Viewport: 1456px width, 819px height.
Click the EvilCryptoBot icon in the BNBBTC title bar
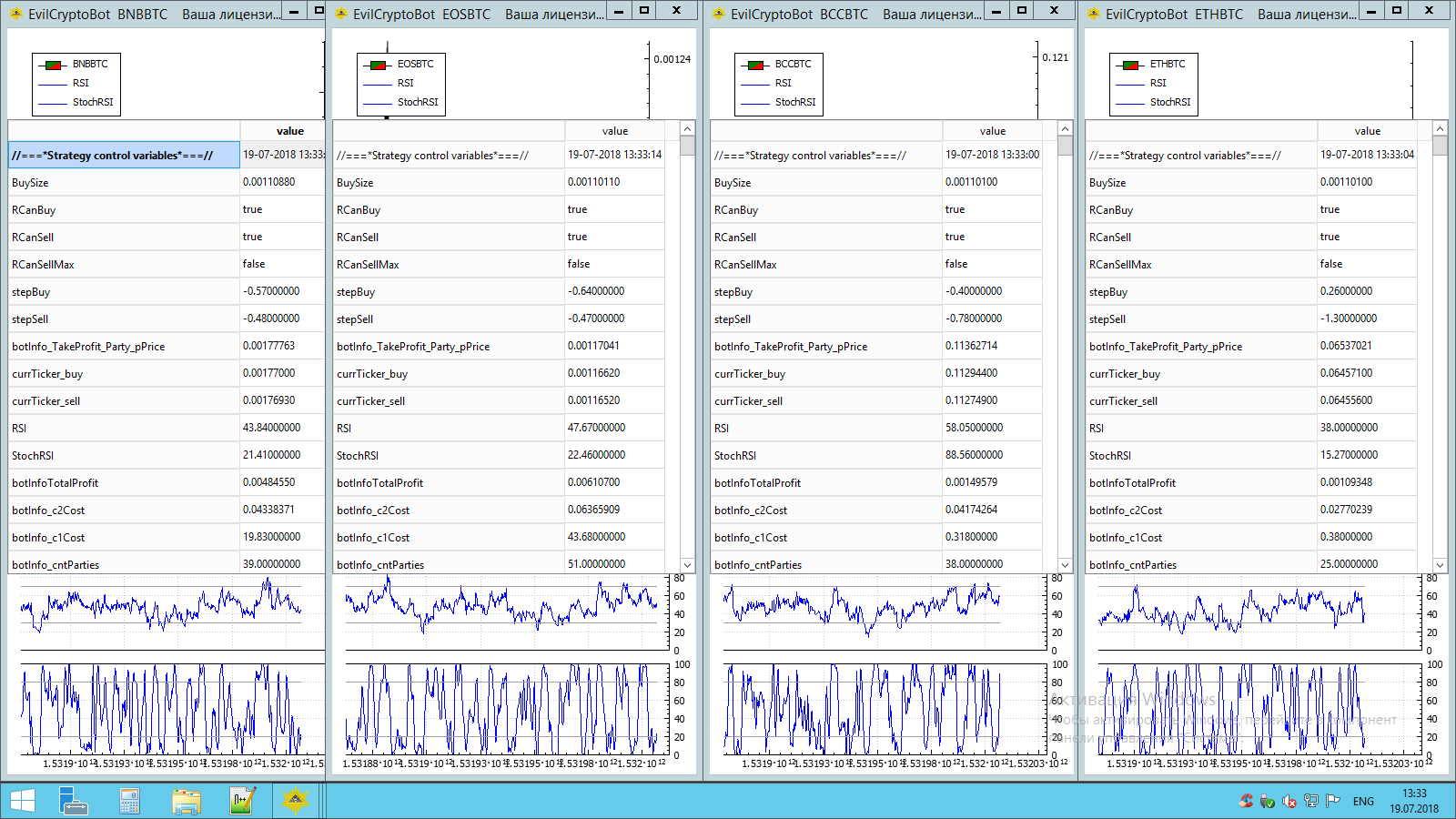(15, 14)
